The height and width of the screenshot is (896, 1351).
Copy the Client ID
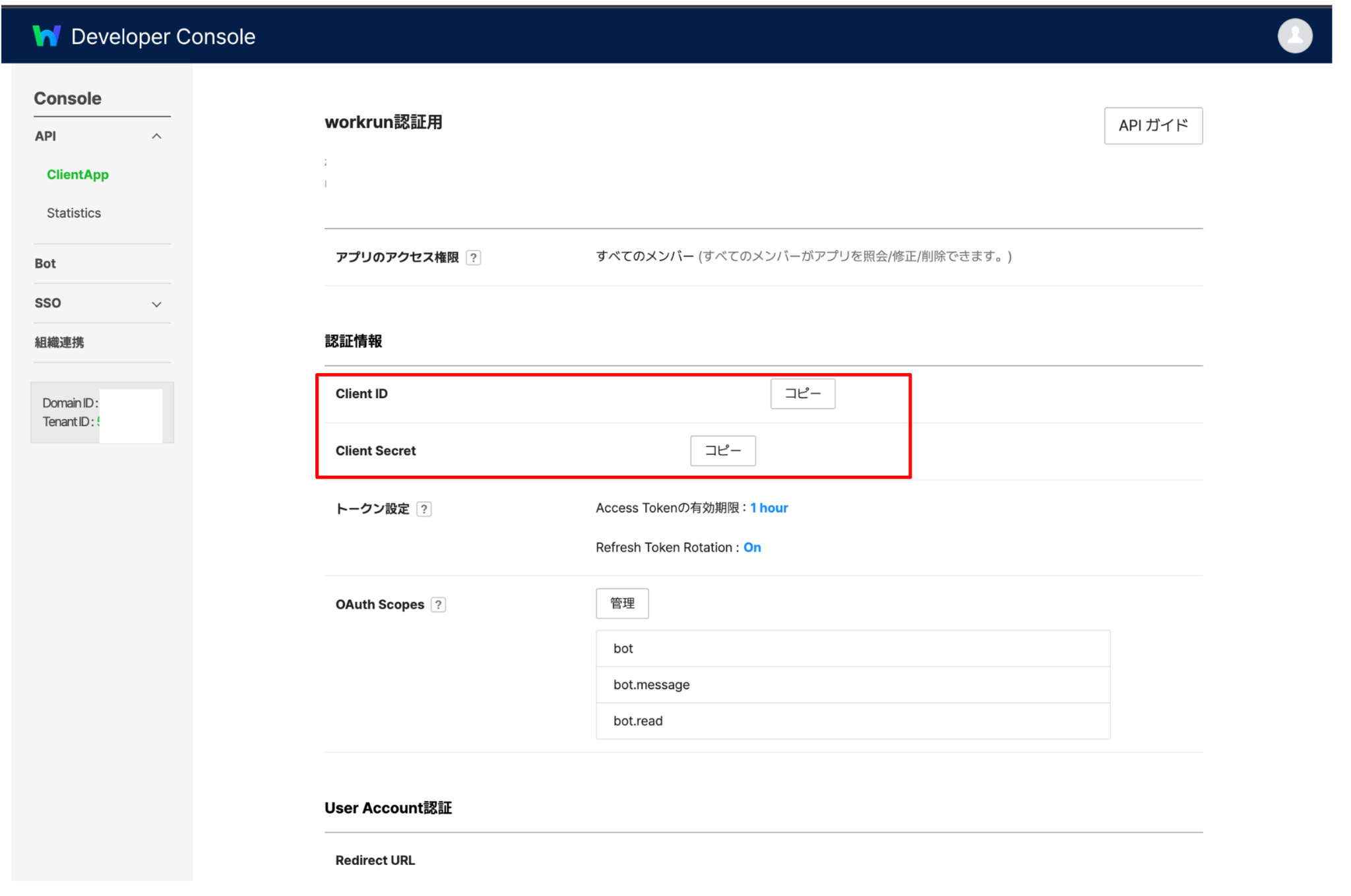(802, 394)
